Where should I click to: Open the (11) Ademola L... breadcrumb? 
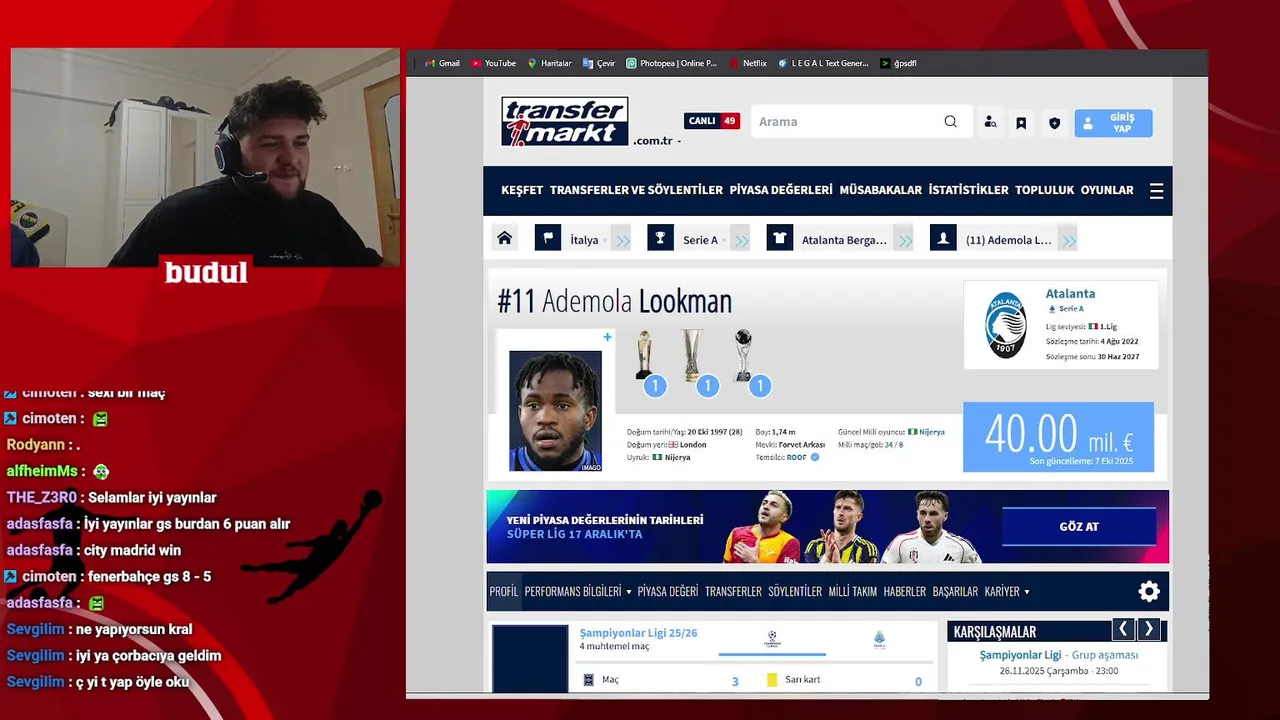tap(1008, 240)
